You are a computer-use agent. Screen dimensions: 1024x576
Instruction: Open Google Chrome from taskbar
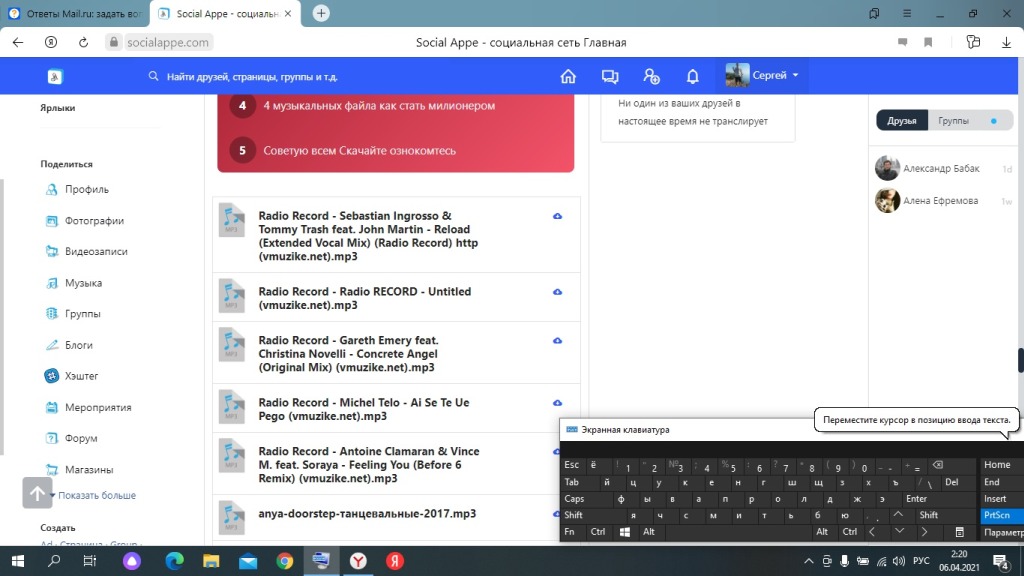(285, 561)
